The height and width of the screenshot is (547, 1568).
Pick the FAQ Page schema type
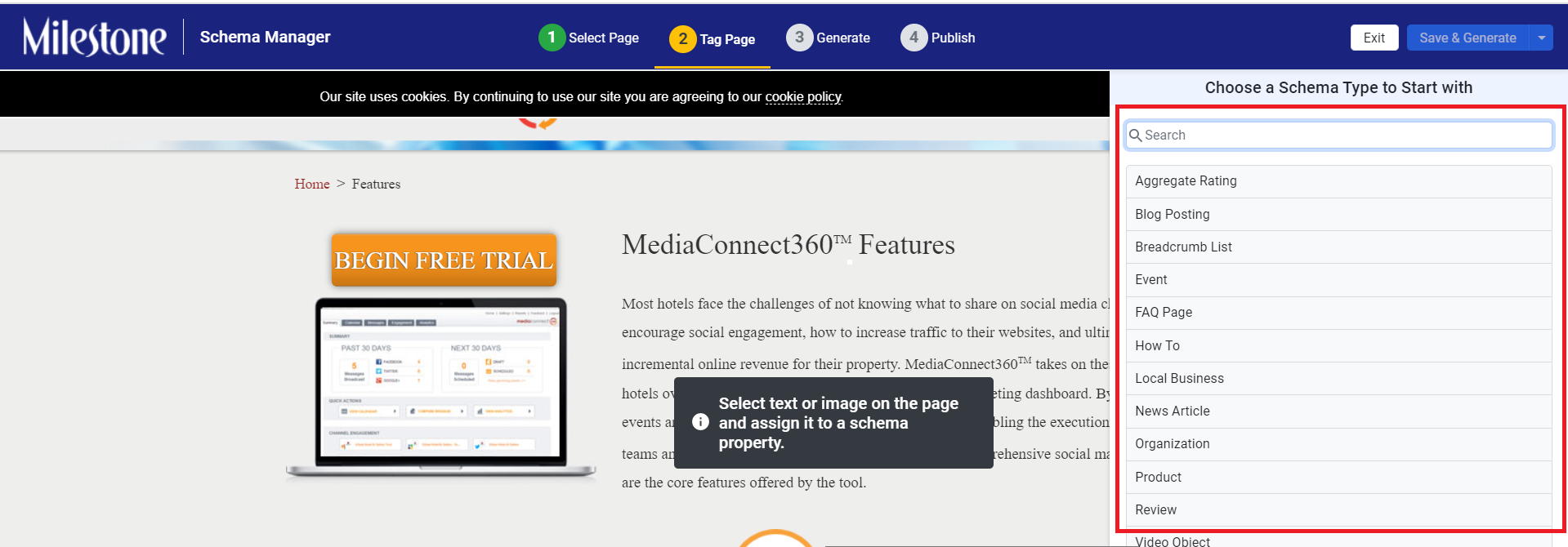tap(1339, 313)
